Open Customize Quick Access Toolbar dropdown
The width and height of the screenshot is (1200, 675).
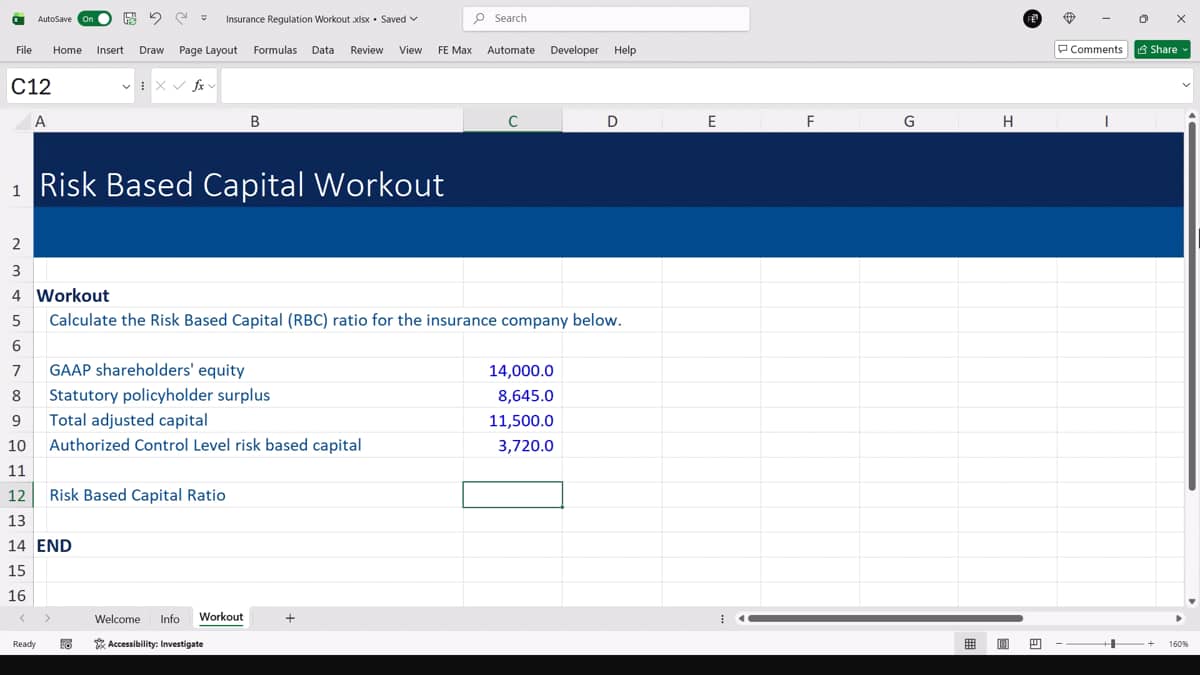pyautogui.click(x=204, y=18)
